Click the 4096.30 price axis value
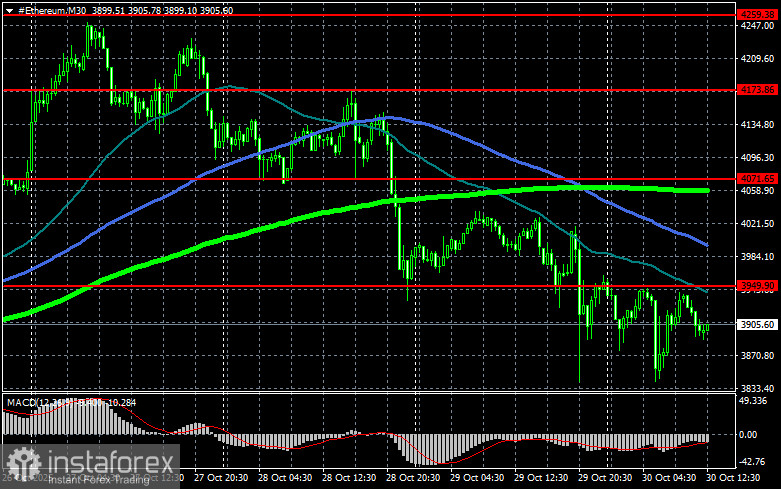 [x=757, y=157]
